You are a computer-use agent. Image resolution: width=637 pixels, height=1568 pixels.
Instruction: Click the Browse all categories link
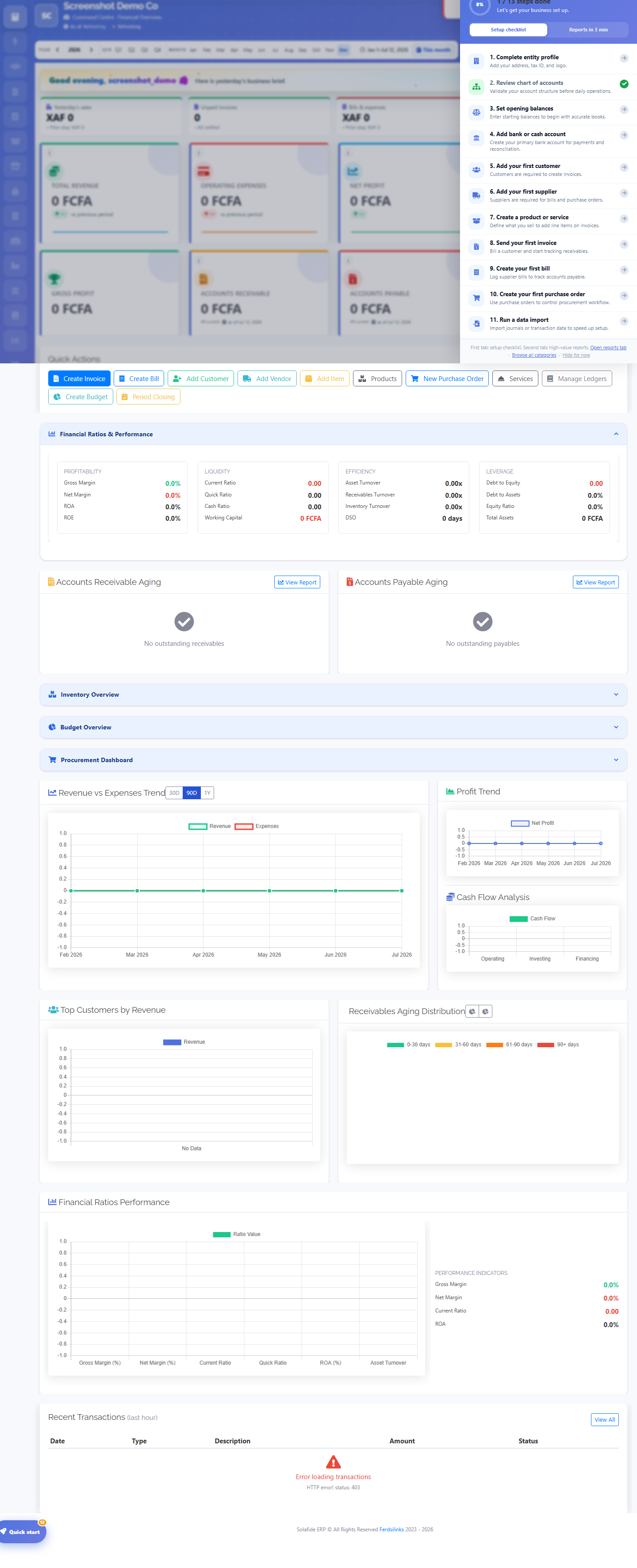click(x=534, y=355)
